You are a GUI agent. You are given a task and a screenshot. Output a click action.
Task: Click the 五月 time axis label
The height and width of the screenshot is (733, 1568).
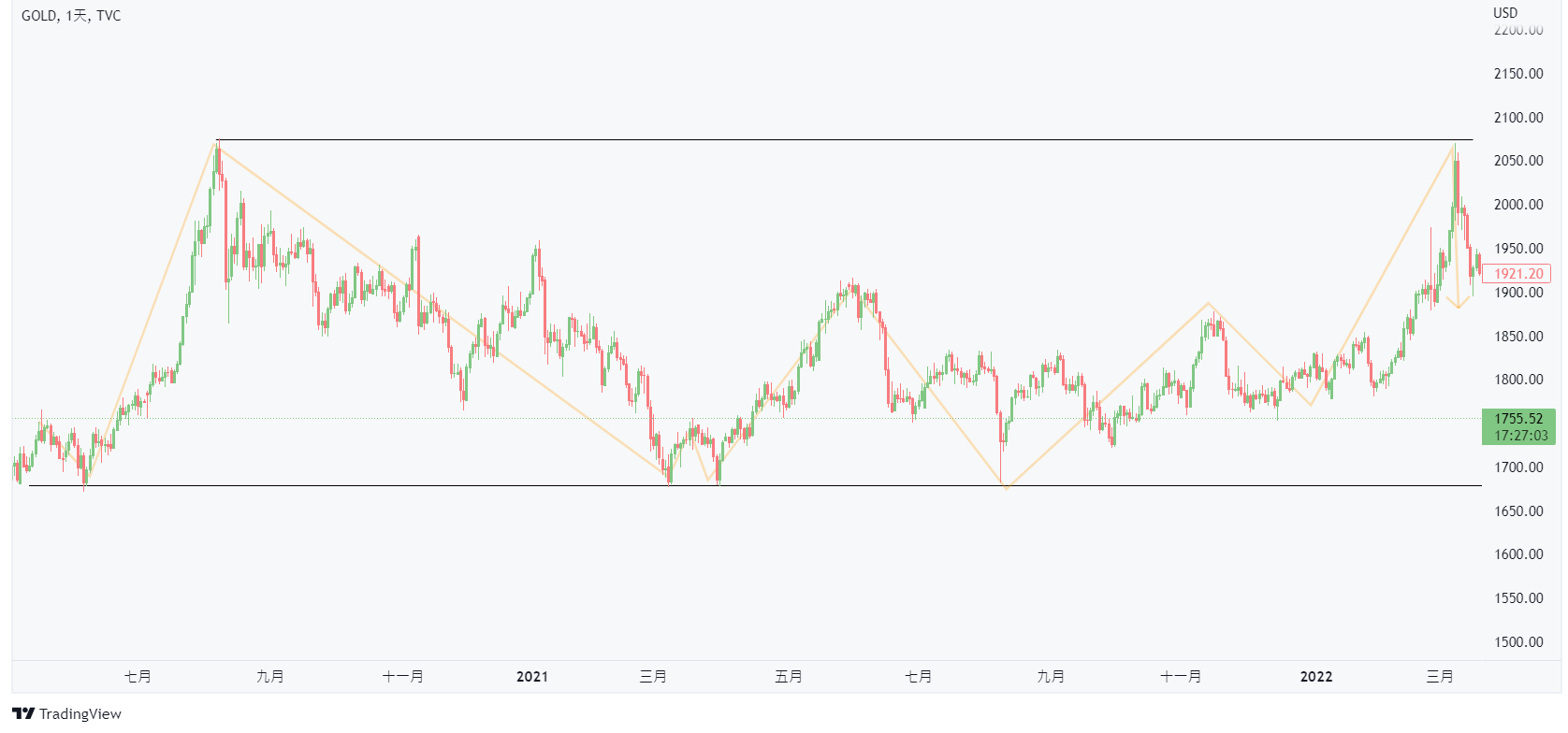[789, 677]
